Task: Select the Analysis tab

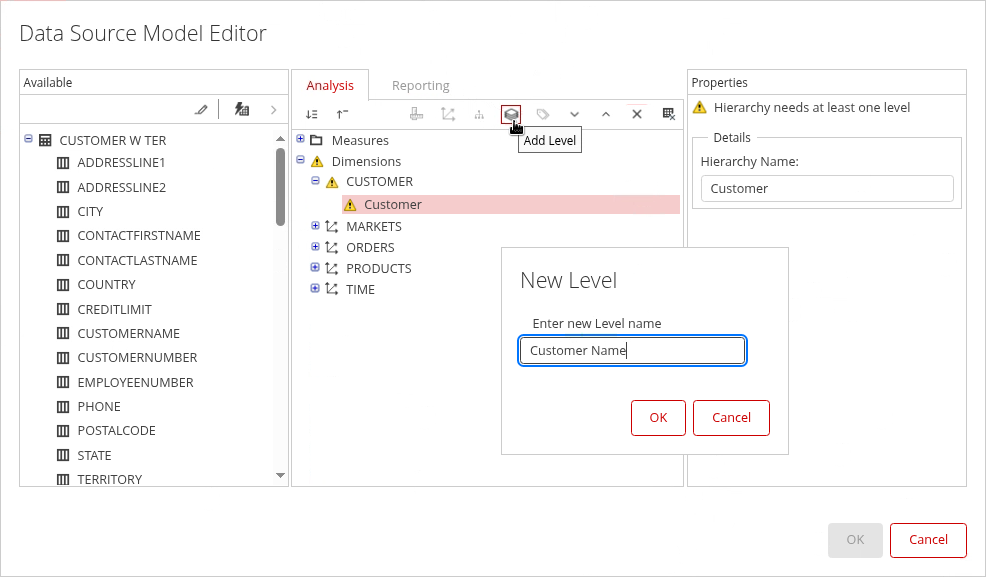Action: (330, 85)
